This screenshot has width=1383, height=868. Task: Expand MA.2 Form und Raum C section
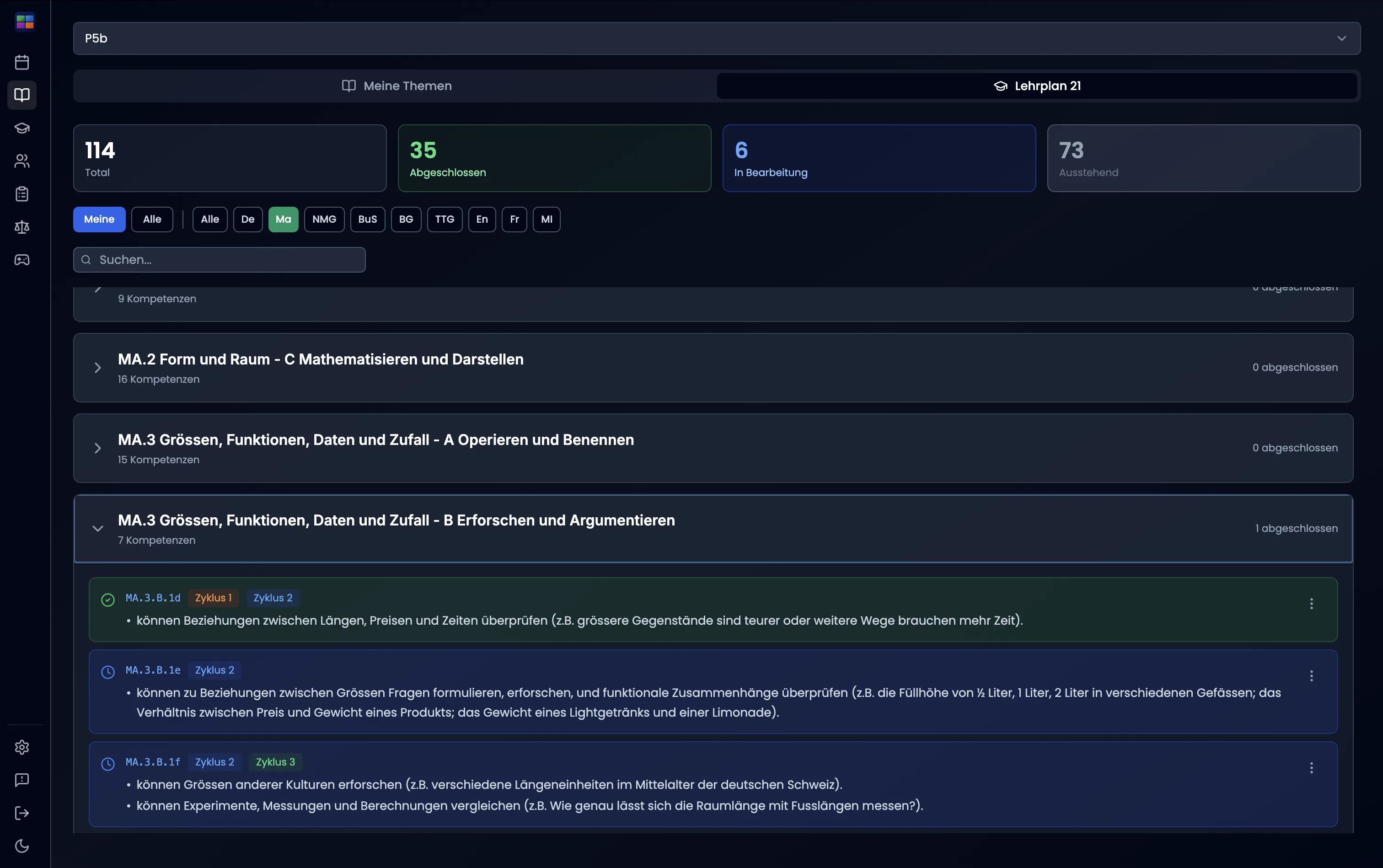point(713,368)
